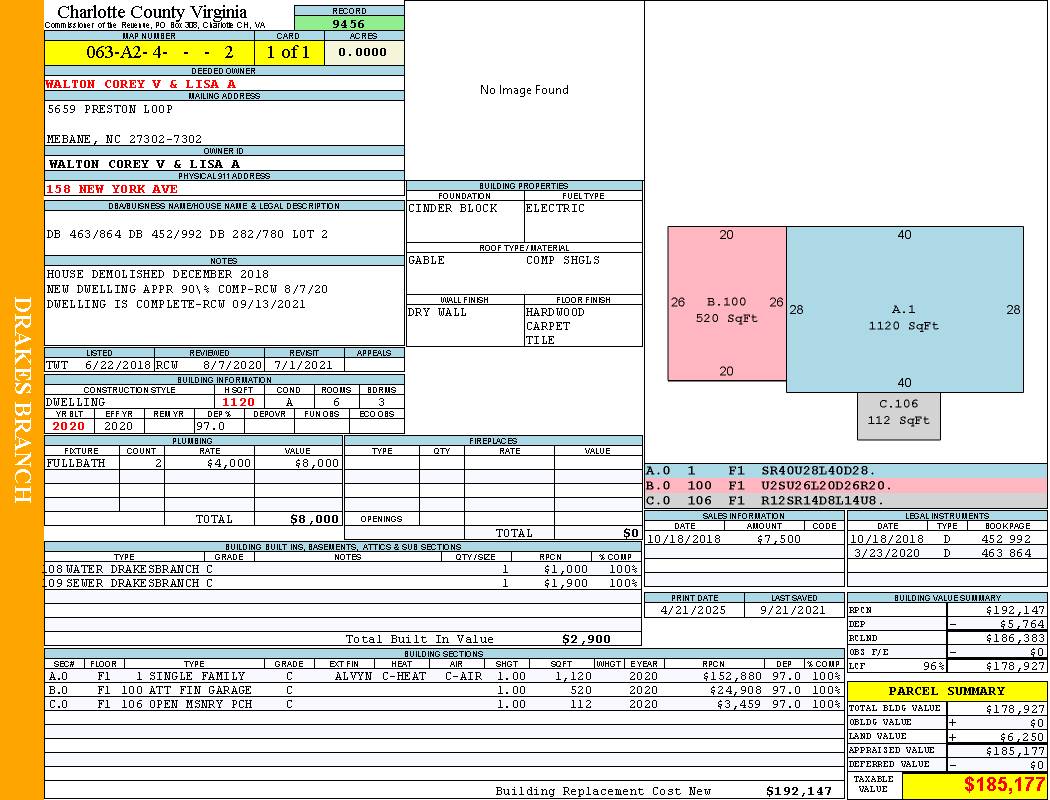The width and height of the screenshot is (1050, 800).
Task: Click sale amount $7,500
Action: pos(779,539)
